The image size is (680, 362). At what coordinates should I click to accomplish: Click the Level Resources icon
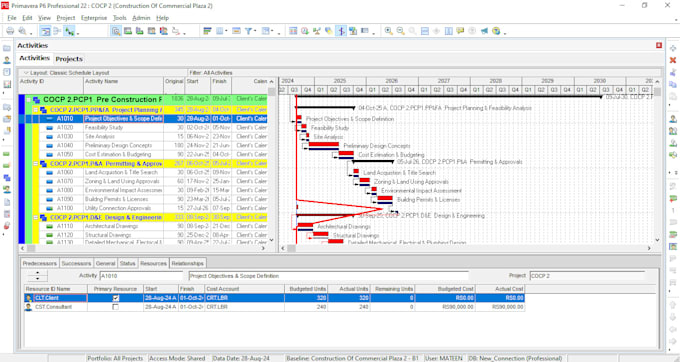click(317, 31)
